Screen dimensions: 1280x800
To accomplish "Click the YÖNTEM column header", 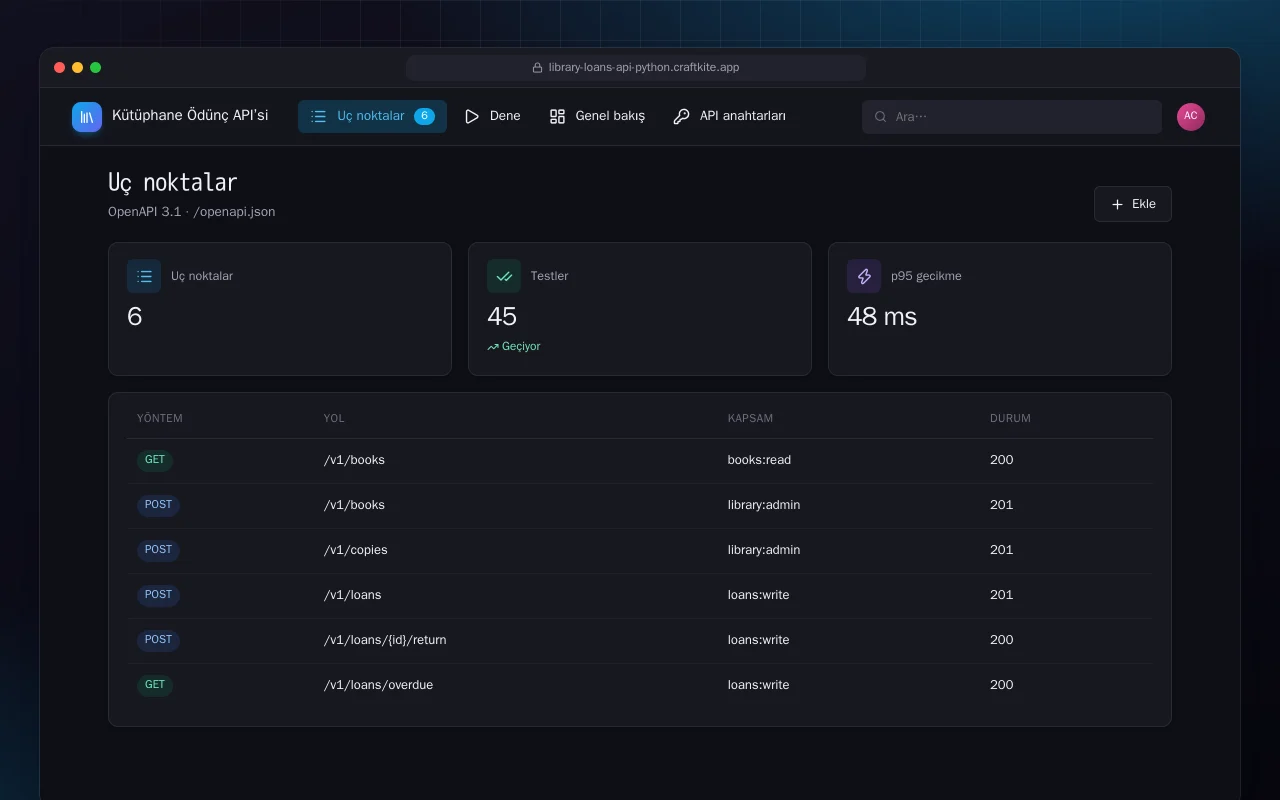I will point(160,418).
